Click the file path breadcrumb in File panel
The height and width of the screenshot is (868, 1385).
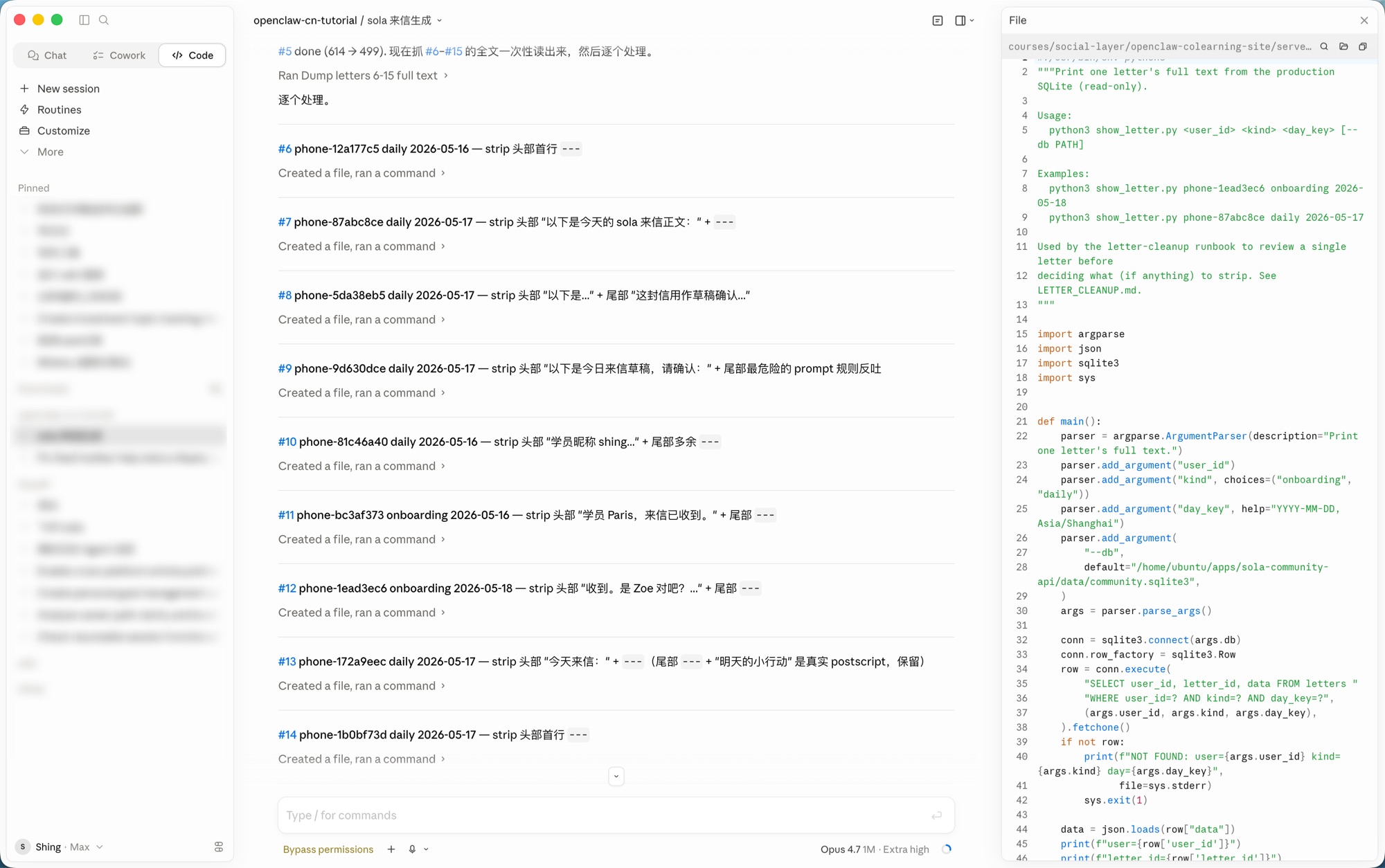click(x=1159, y=46)
